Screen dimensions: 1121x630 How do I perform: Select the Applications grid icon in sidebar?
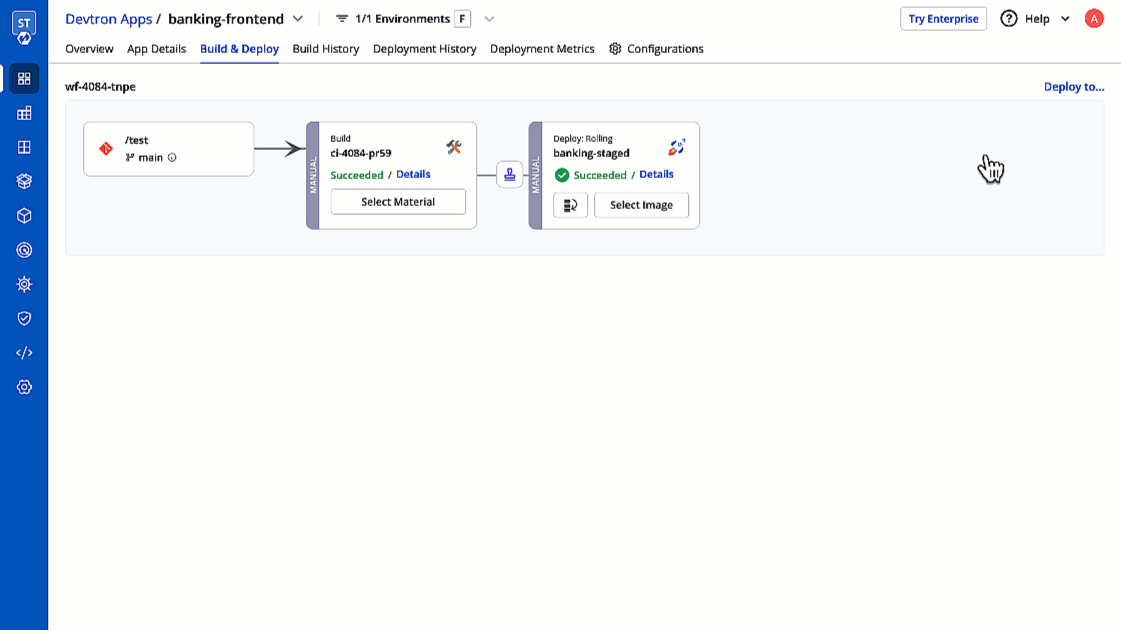tap(23, 78)
